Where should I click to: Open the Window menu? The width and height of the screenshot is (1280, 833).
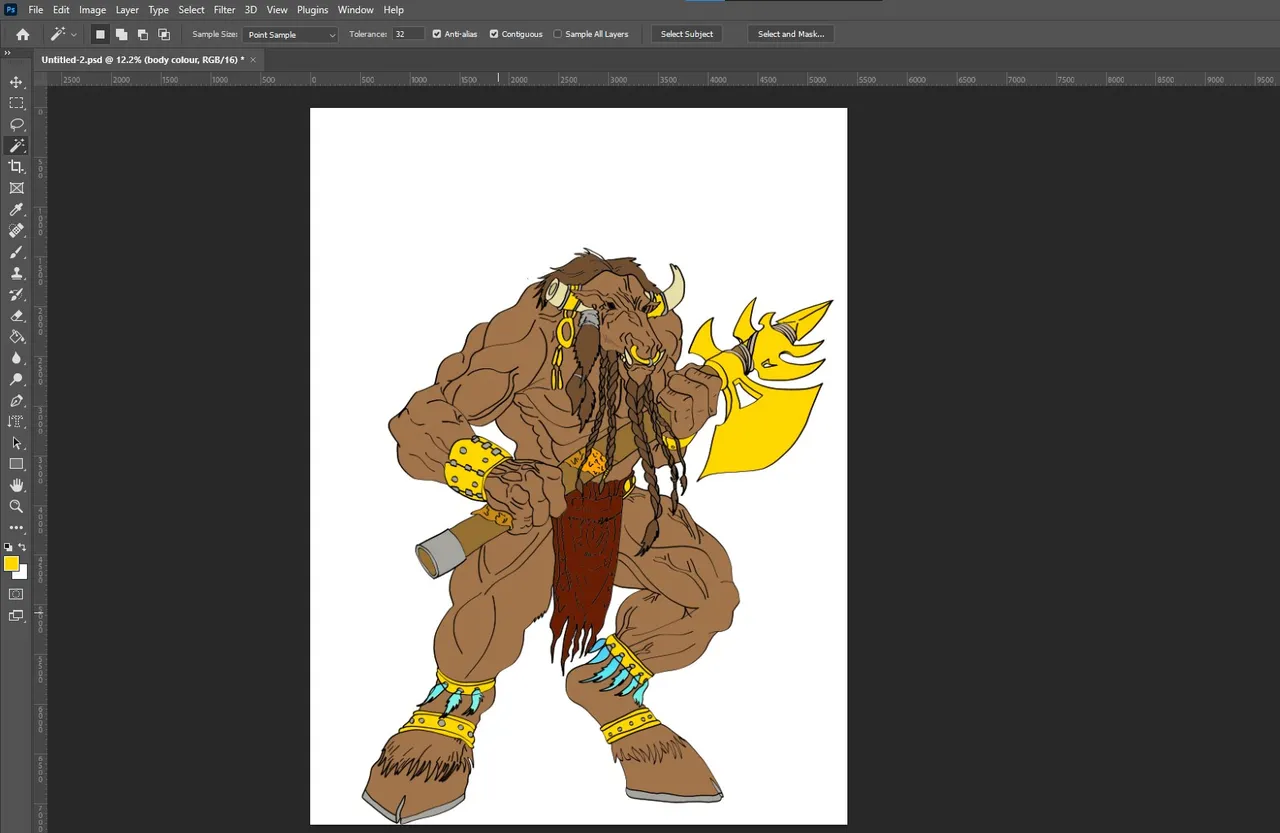(355, 10)
